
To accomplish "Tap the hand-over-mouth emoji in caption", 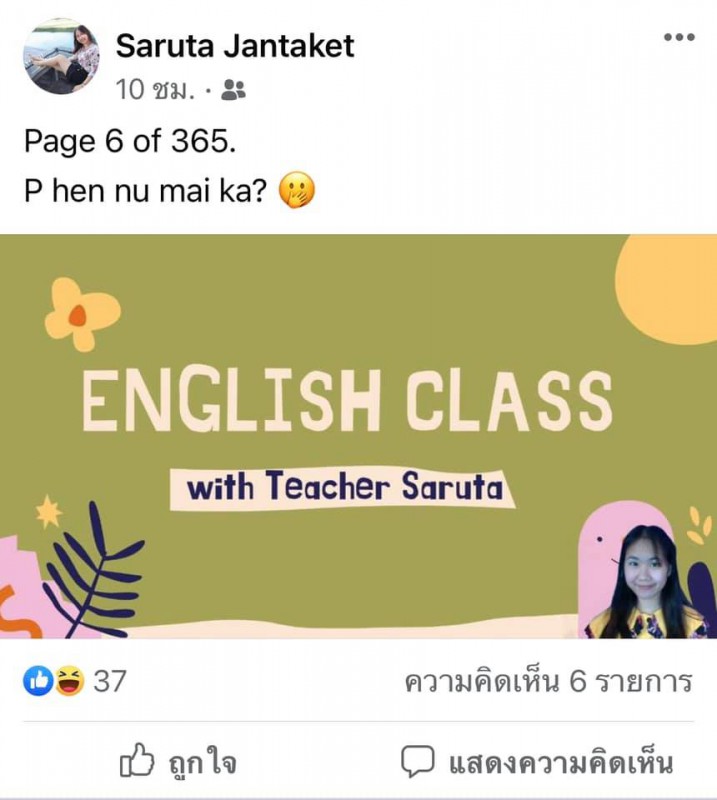I will [296, 190].
